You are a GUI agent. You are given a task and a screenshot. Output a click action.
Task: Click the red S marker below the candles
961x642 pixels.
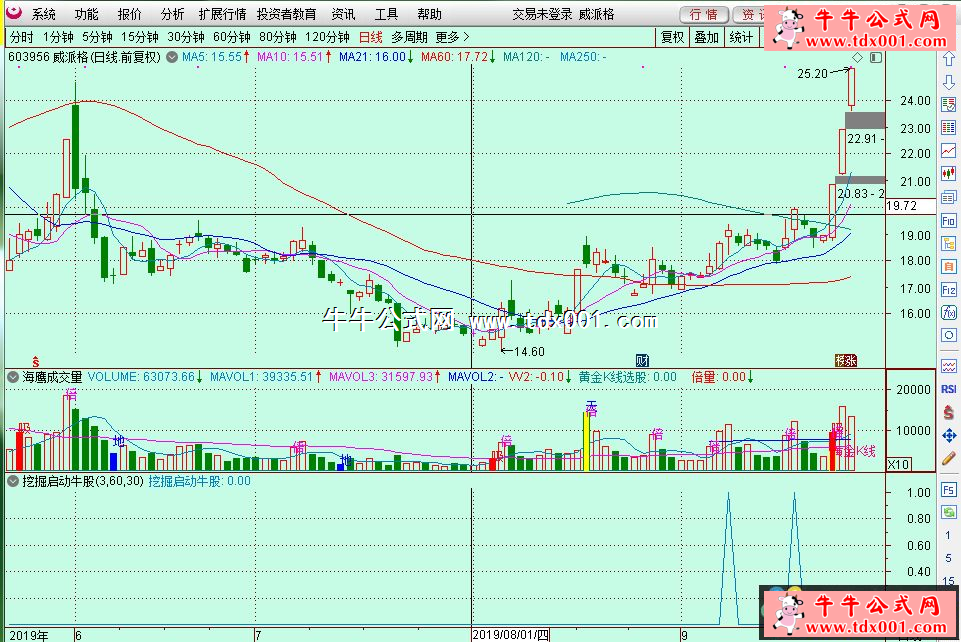(36, 361)
